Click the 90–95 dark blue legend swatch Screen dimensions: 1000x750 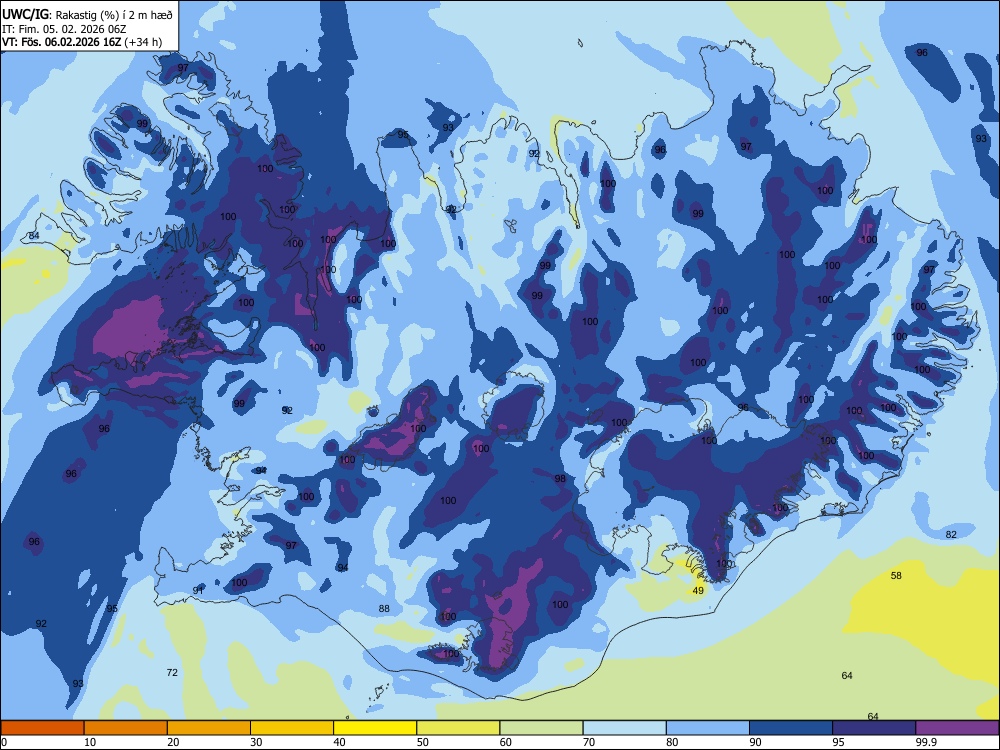pyautogui.click(x=791, y=728)
